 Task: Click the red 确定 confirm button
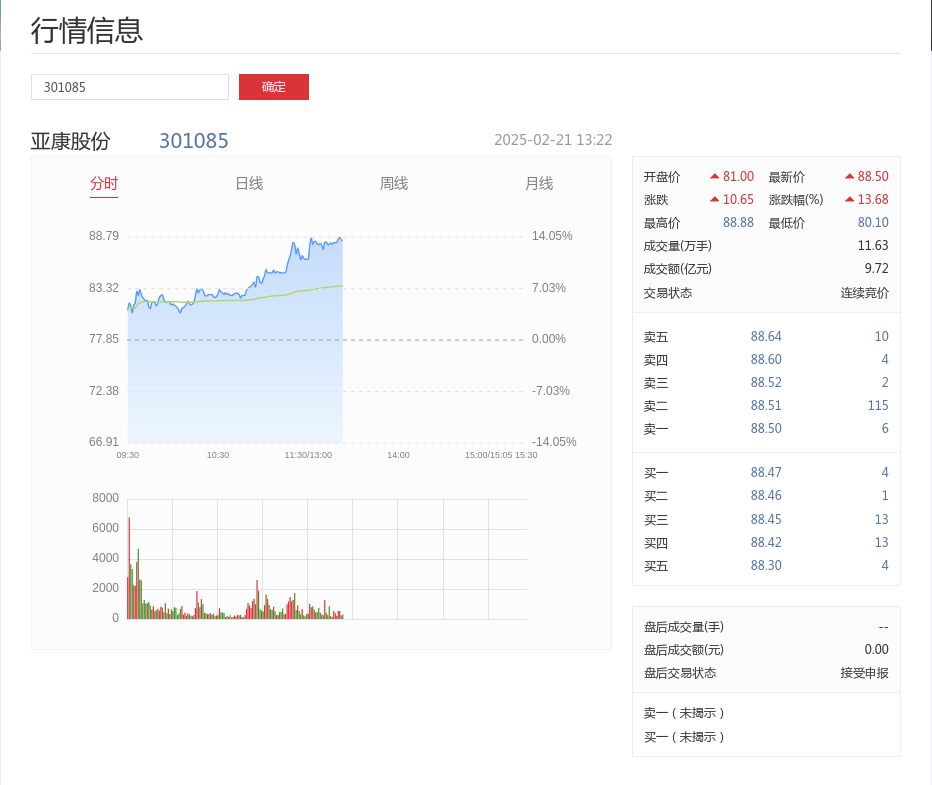273,87
